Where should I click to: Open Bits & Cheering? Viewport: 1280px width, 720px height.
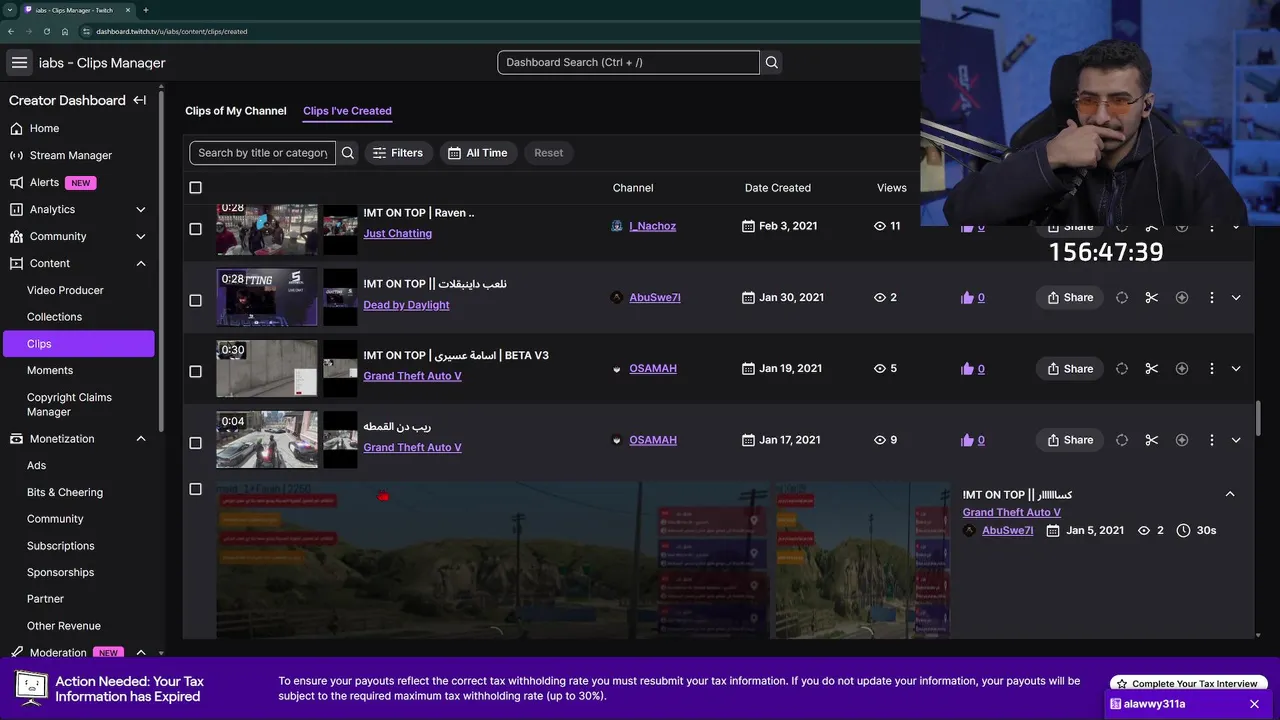pos(65,492)
